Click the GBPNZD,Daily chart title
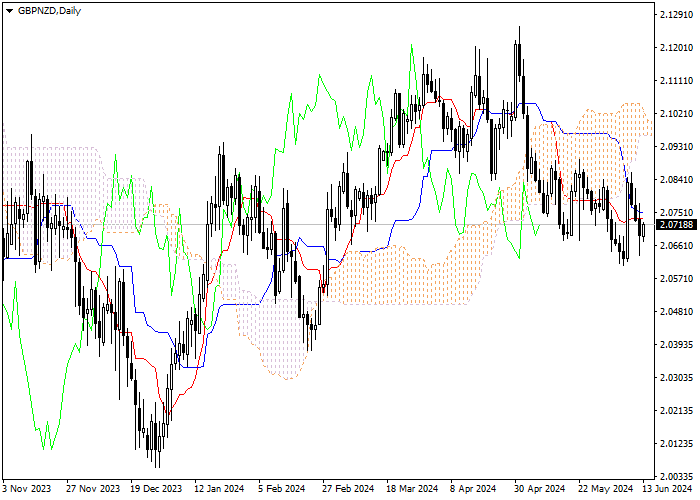The image size is (700, 500). pyautogui.click(x=49, y=11)
